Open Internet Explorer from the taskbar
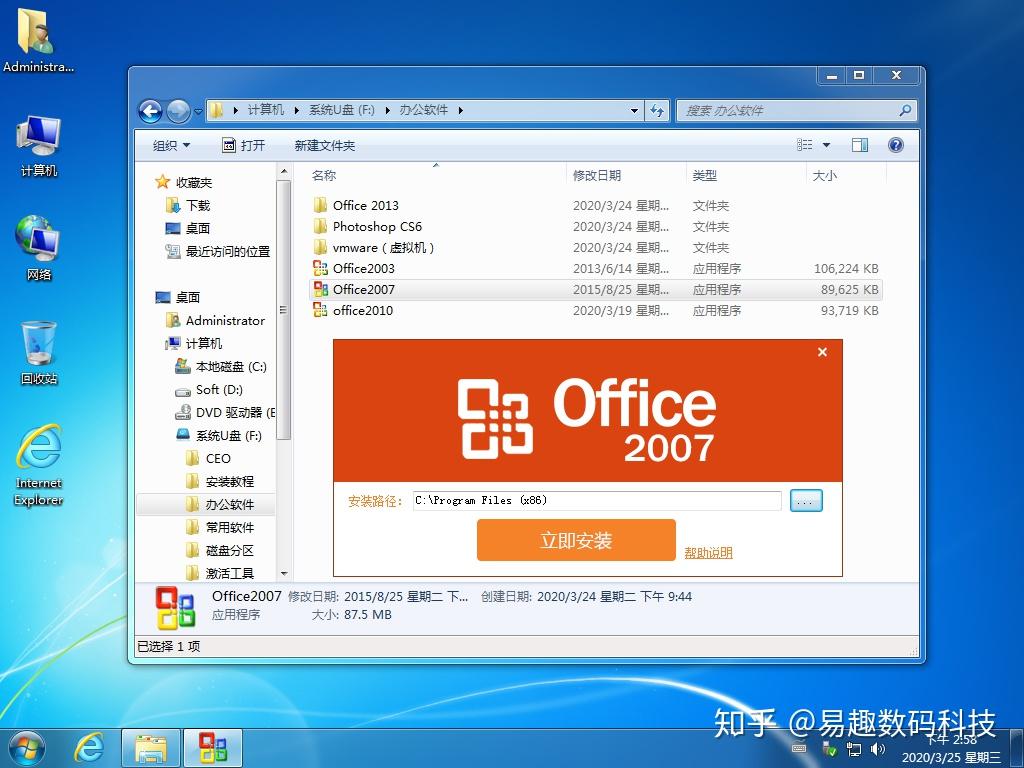1024x768 pixels. click(x=89, y=748)
